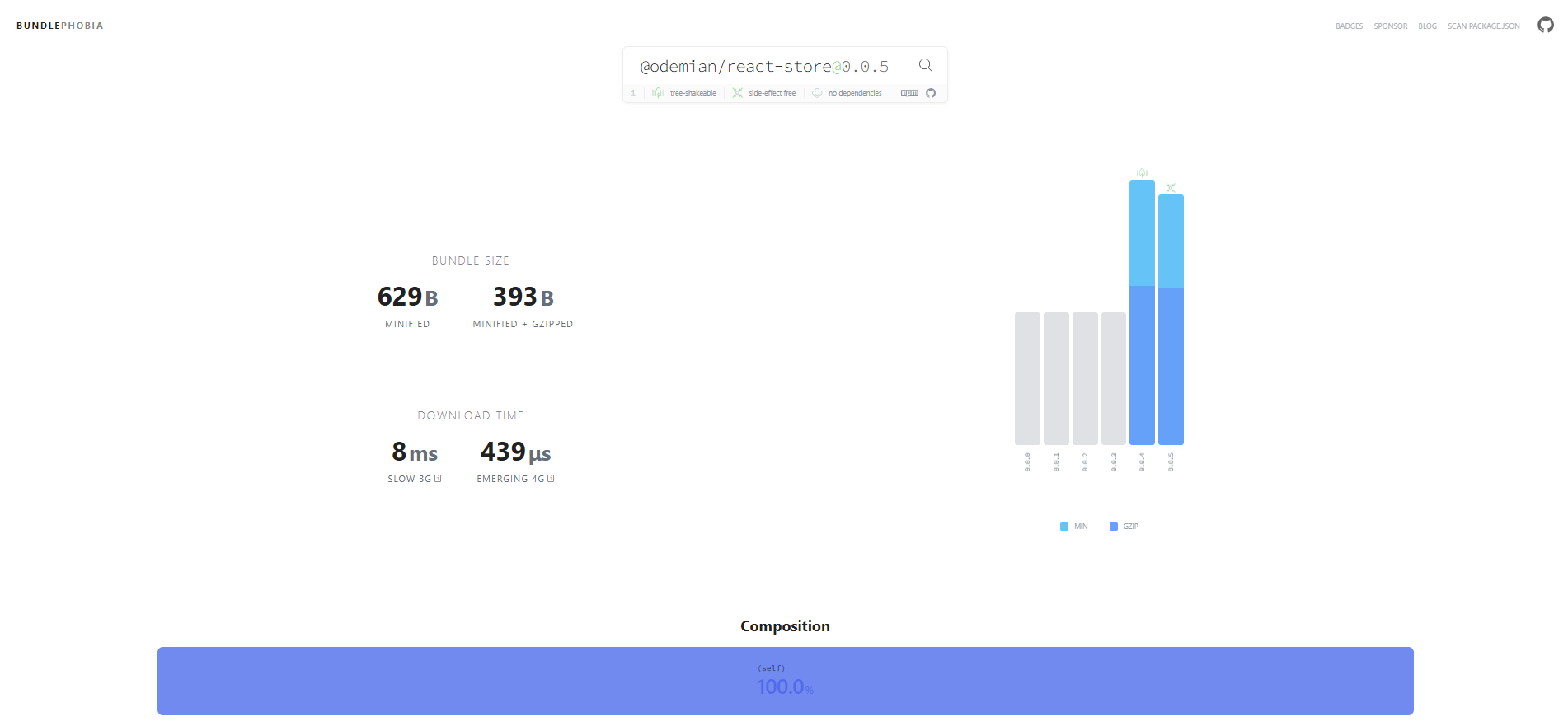Click the 393 B gzipped size value

[x=523, y=297]
